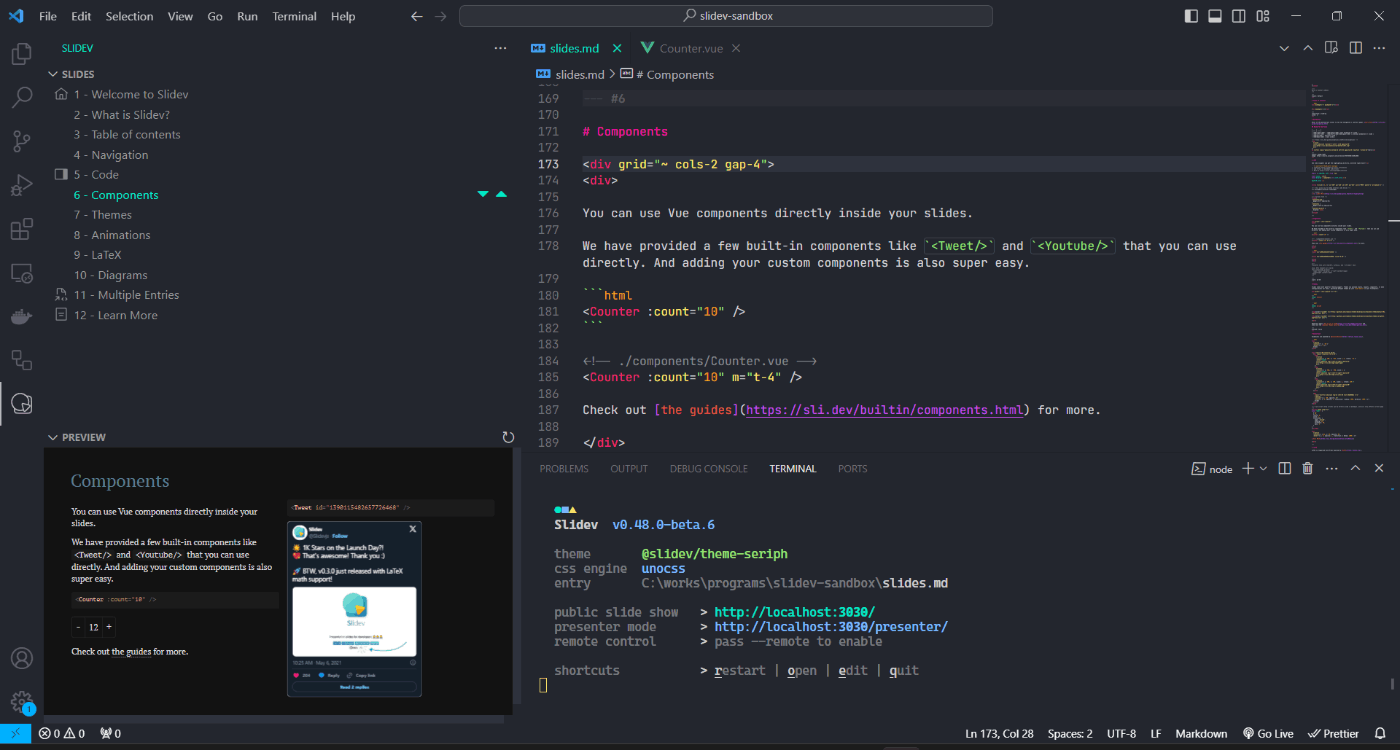This screenshot has width=1400, height=750.
Task: Open tweet thumbnail in preview
Action: [x=354, y=622]
